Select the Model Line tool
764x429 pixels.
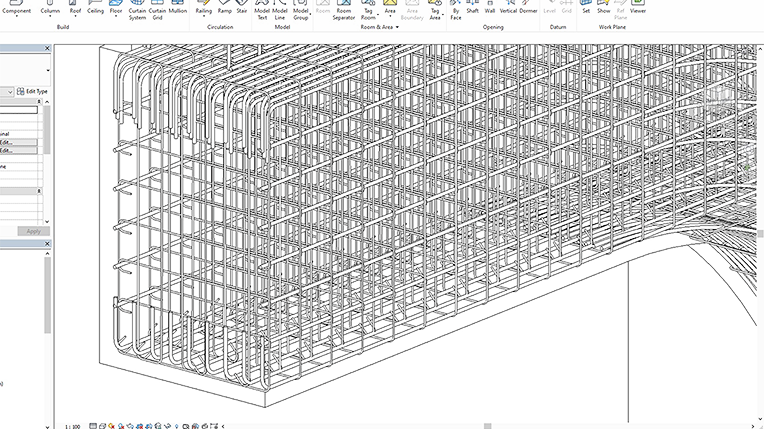(280, 10)
